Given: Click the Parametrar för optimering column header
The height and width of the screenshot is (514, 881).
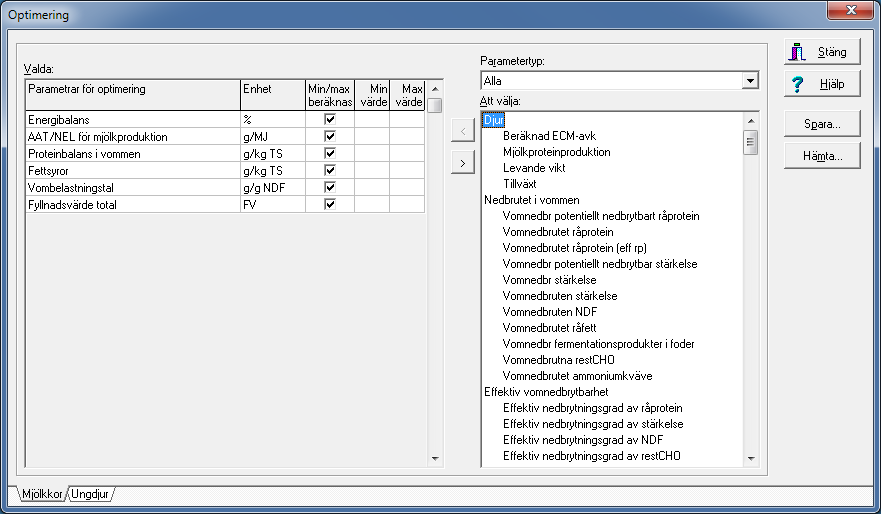Looking at the screenshot, I should [x=133, y=95].
